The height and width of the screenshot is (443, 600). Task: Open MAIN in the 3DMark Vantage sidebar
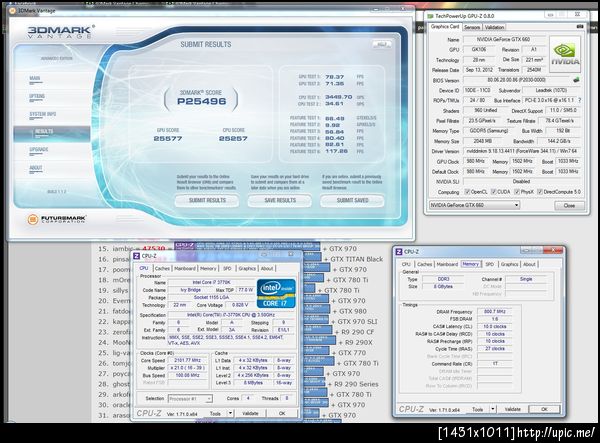point(35,78)
